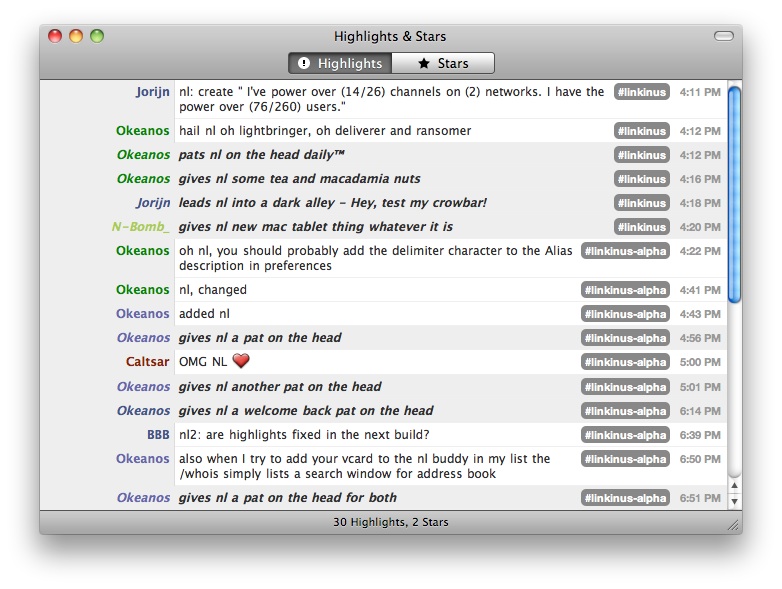782x589 pixels.
Task: Click nickname BBB in the list
Action: [158, 435]
